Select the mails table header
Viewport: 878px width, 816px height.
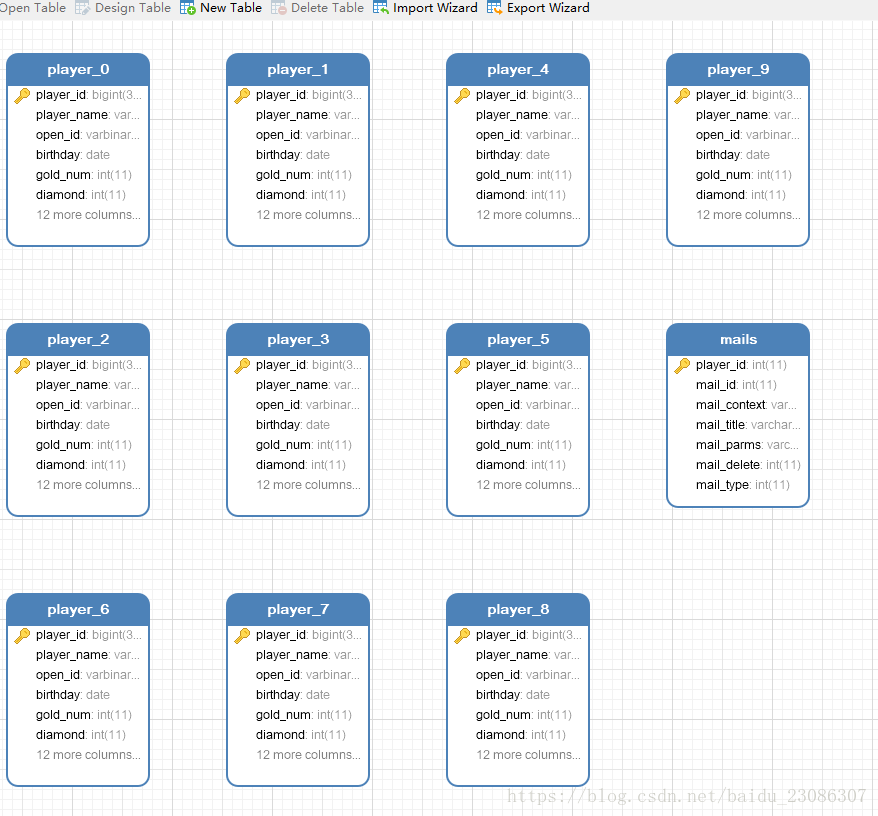[x=738, y=339]
